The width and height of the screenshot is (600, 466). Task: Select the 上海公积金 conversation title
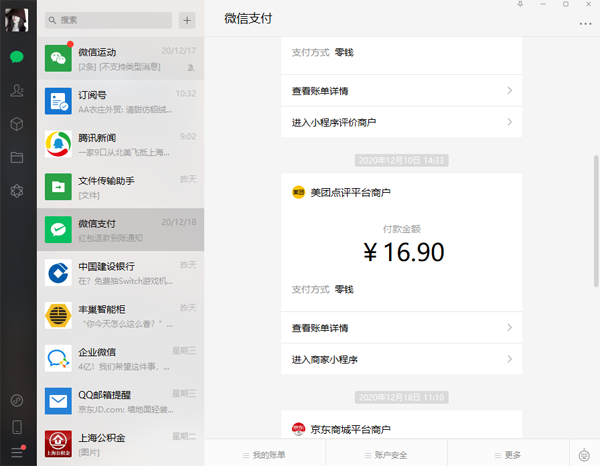coord(102,438)
